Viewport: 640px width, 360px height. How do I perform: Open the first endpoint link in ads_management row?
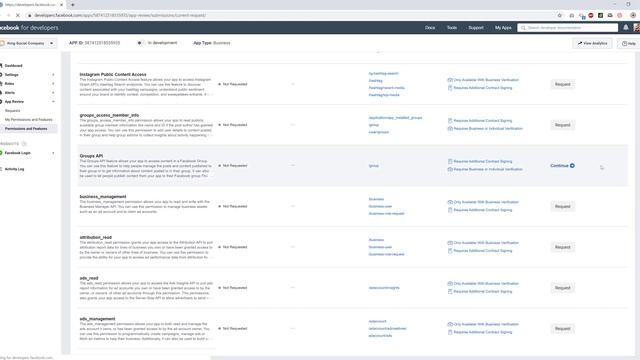[x=377, y=321]
